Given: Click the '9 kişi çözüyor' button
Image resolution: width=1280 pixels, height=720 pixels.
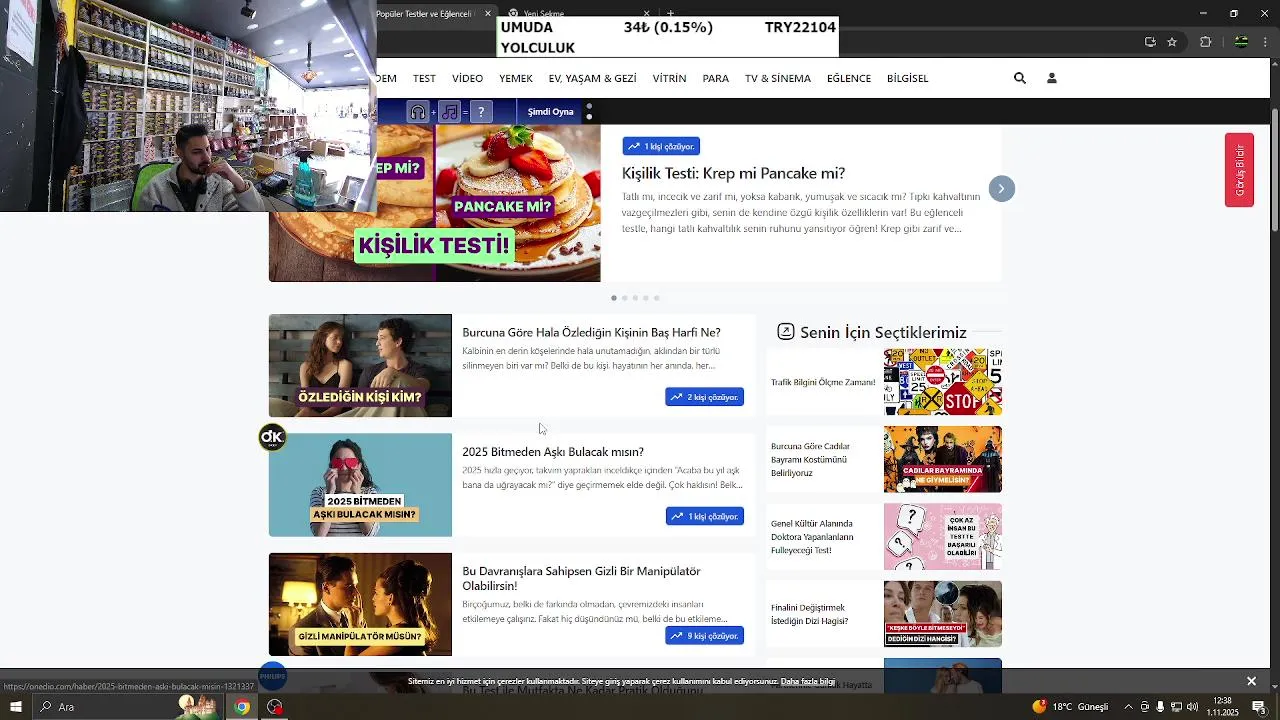Looking at the screenshot, I should pos(704,636).
